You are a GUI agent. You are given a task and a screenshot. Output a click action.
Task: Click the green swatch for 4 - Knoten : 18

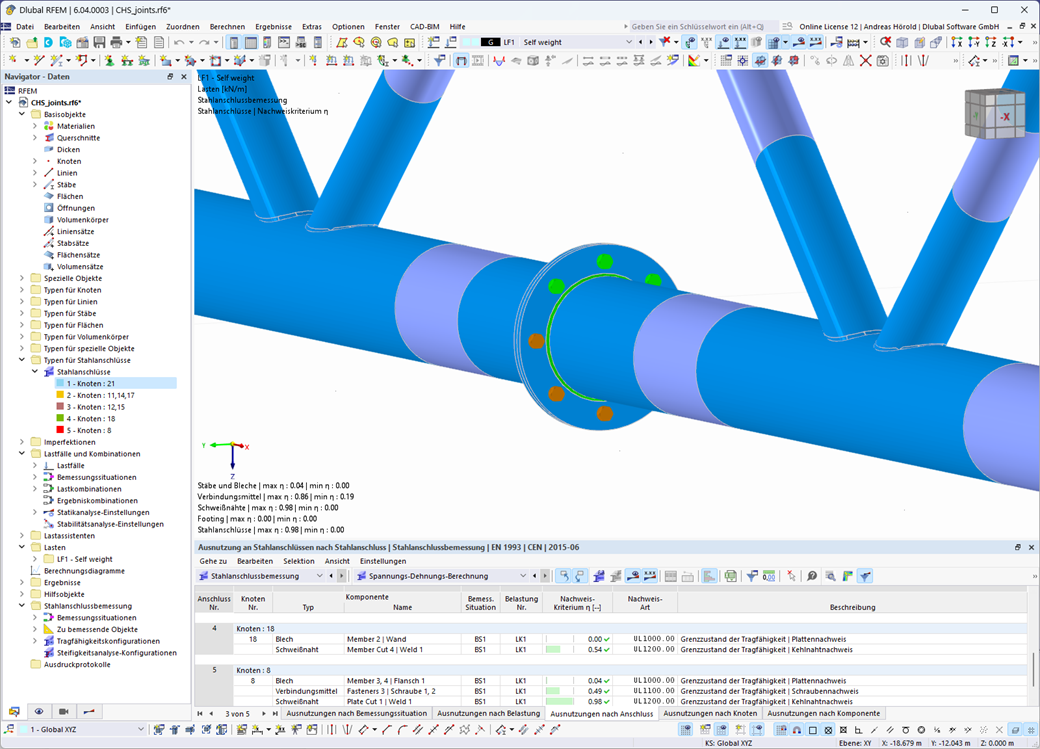[60, 418]
